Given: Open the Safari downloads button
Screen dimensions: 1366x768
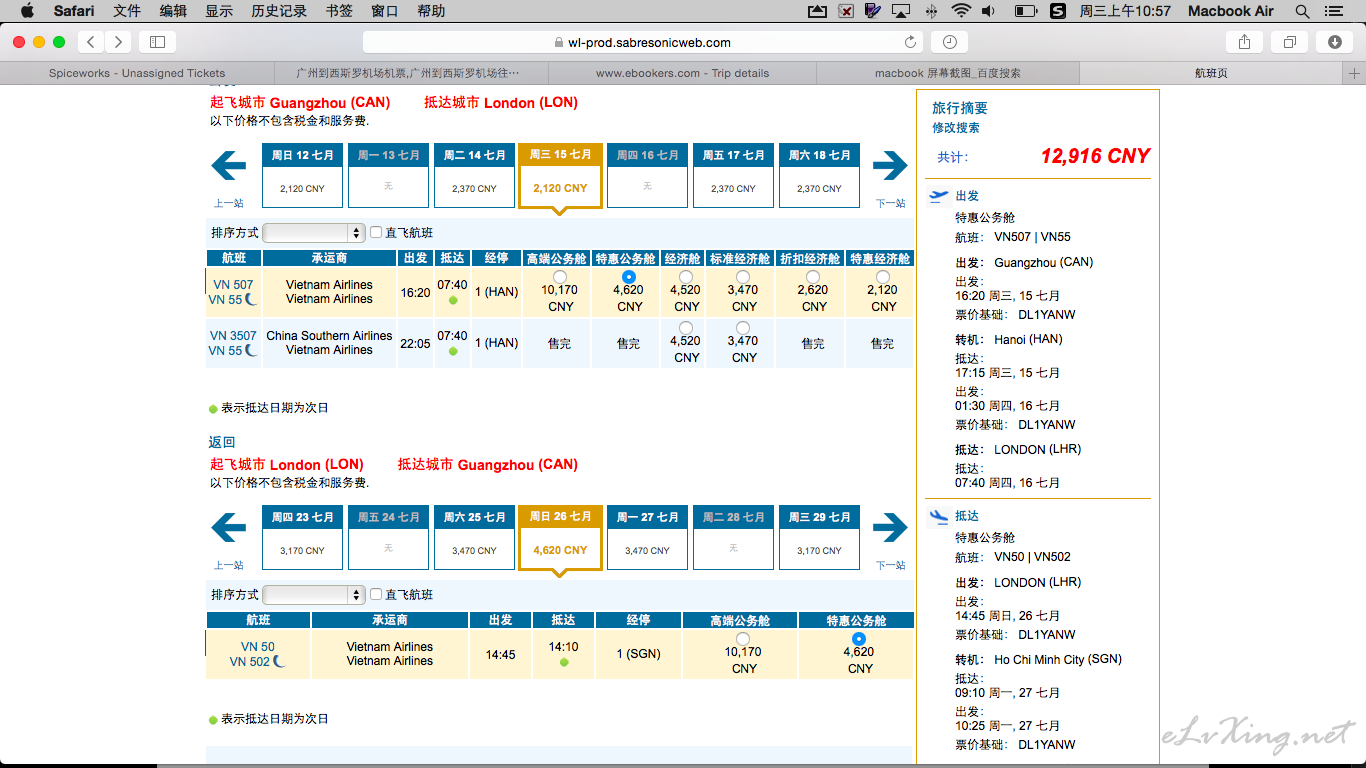Looking at the screenshot, I should (1335, 42).
